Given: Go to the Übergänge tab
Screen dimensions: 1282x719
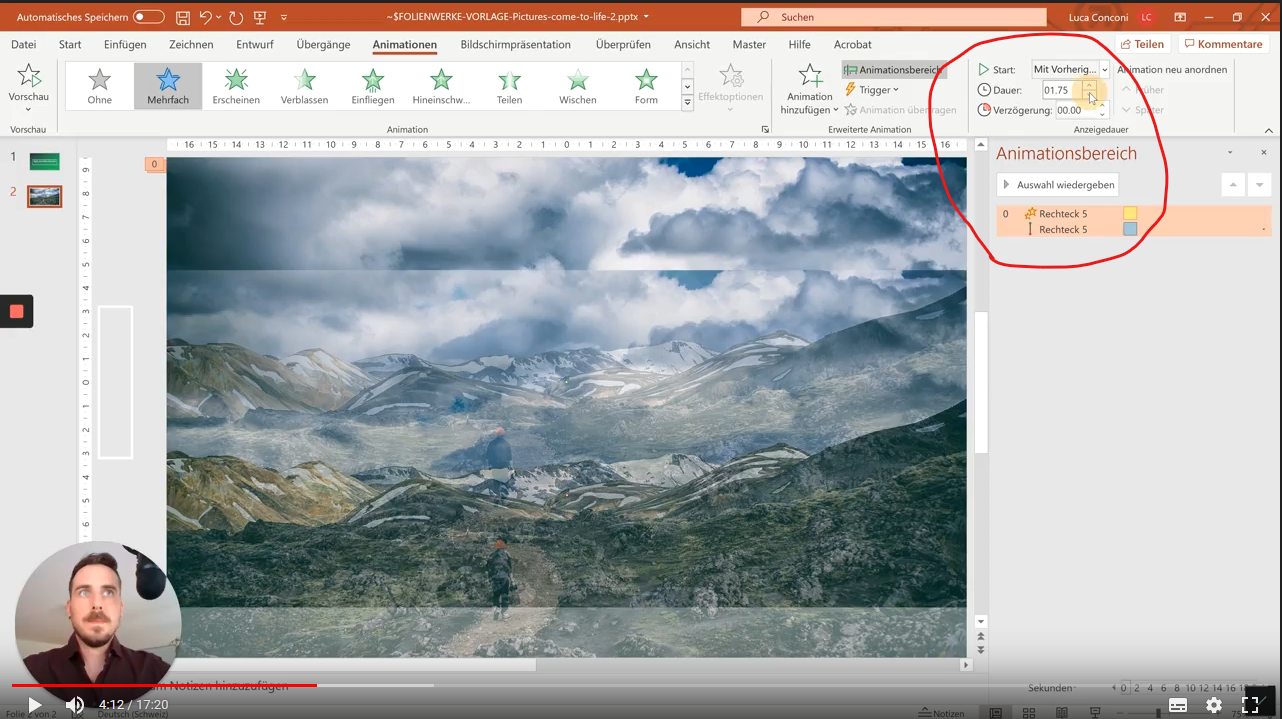Looking at the screenshot, I should tap(323, 44).
